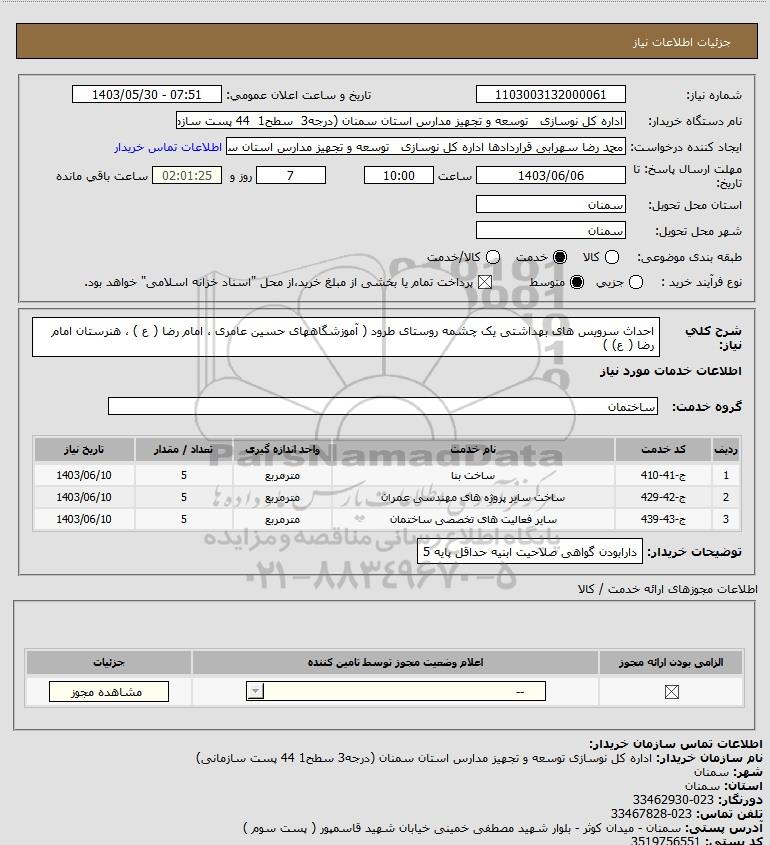Click the remaining time field 02:01:25
This screenshot has height=845, width=770.
(x=187, y=176)
